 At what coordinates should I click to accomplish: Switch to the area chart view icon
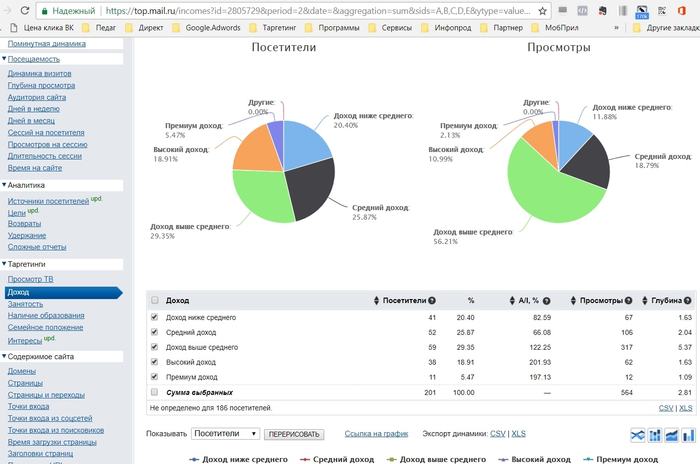click(x=671, y=435)
